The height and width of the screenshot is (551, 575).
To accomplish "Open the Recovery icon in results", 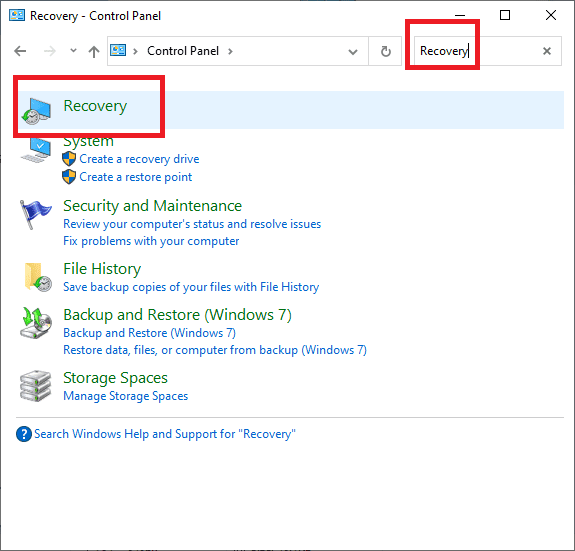I will coord(36,111).
